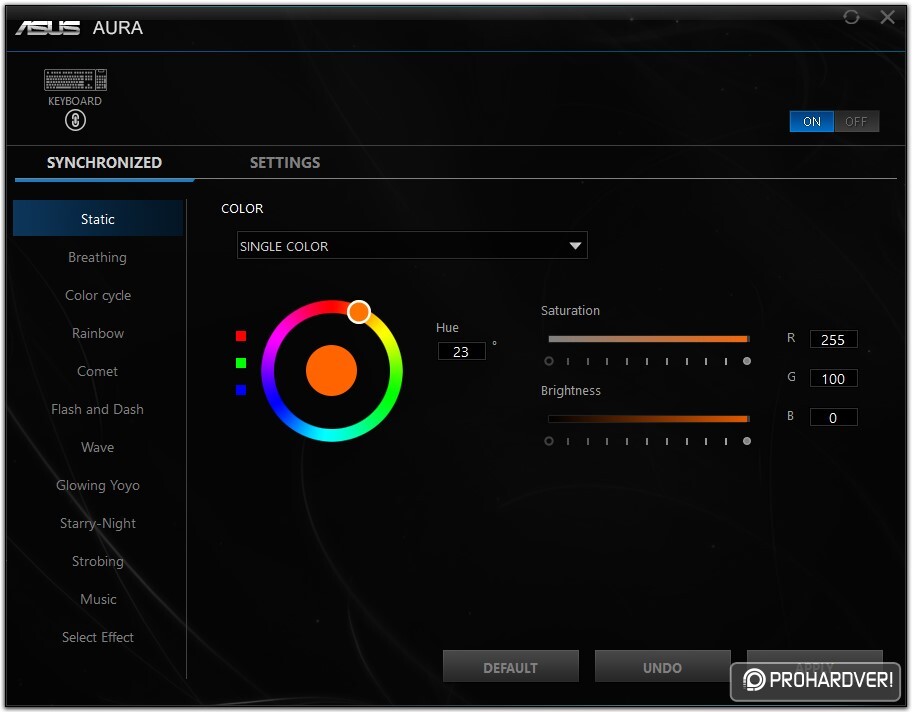Choose the Strobing effect

(98, 561)
